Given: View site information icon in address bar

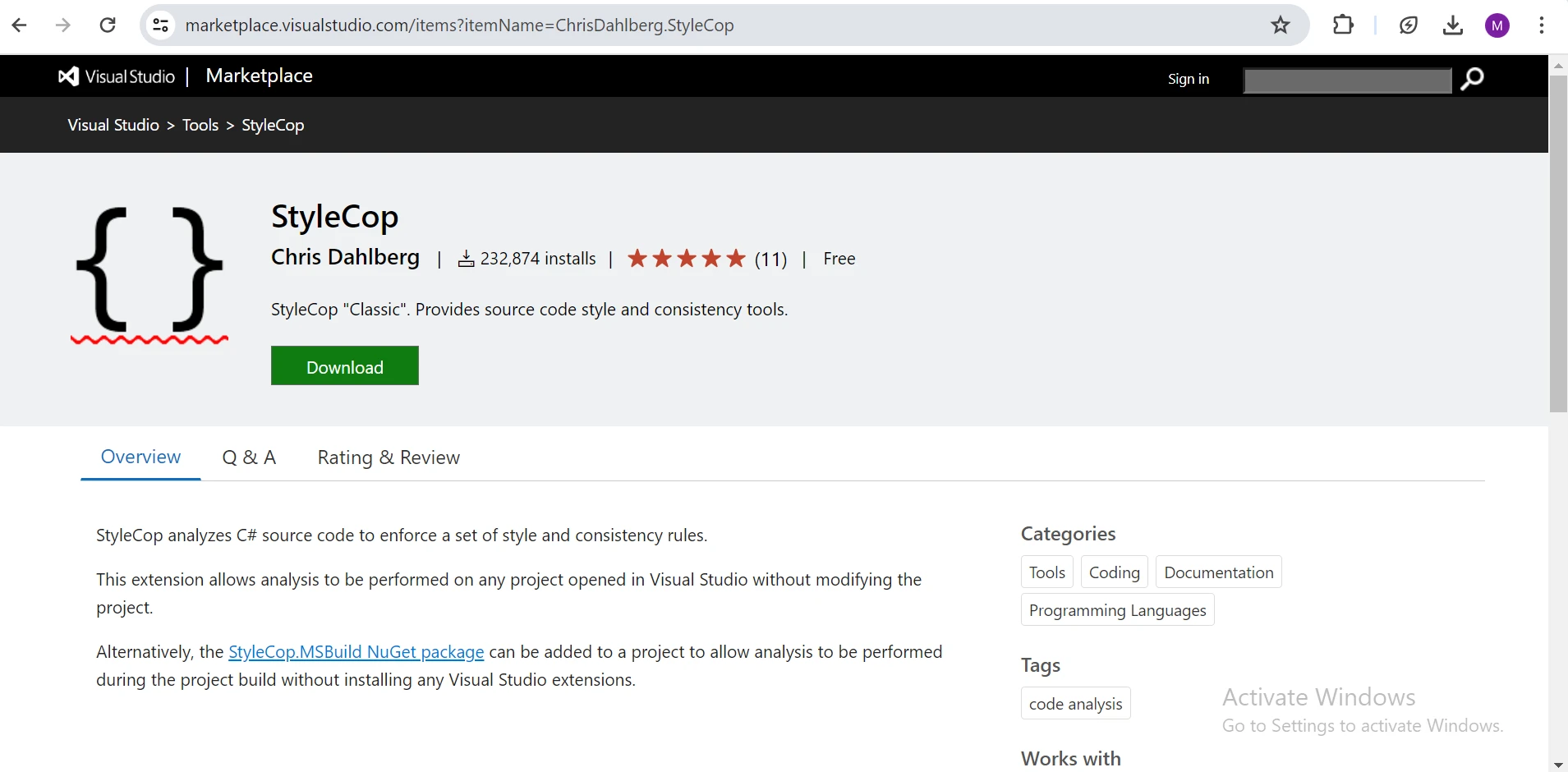Looking at the screenshot, I should (x=161, y=25).
